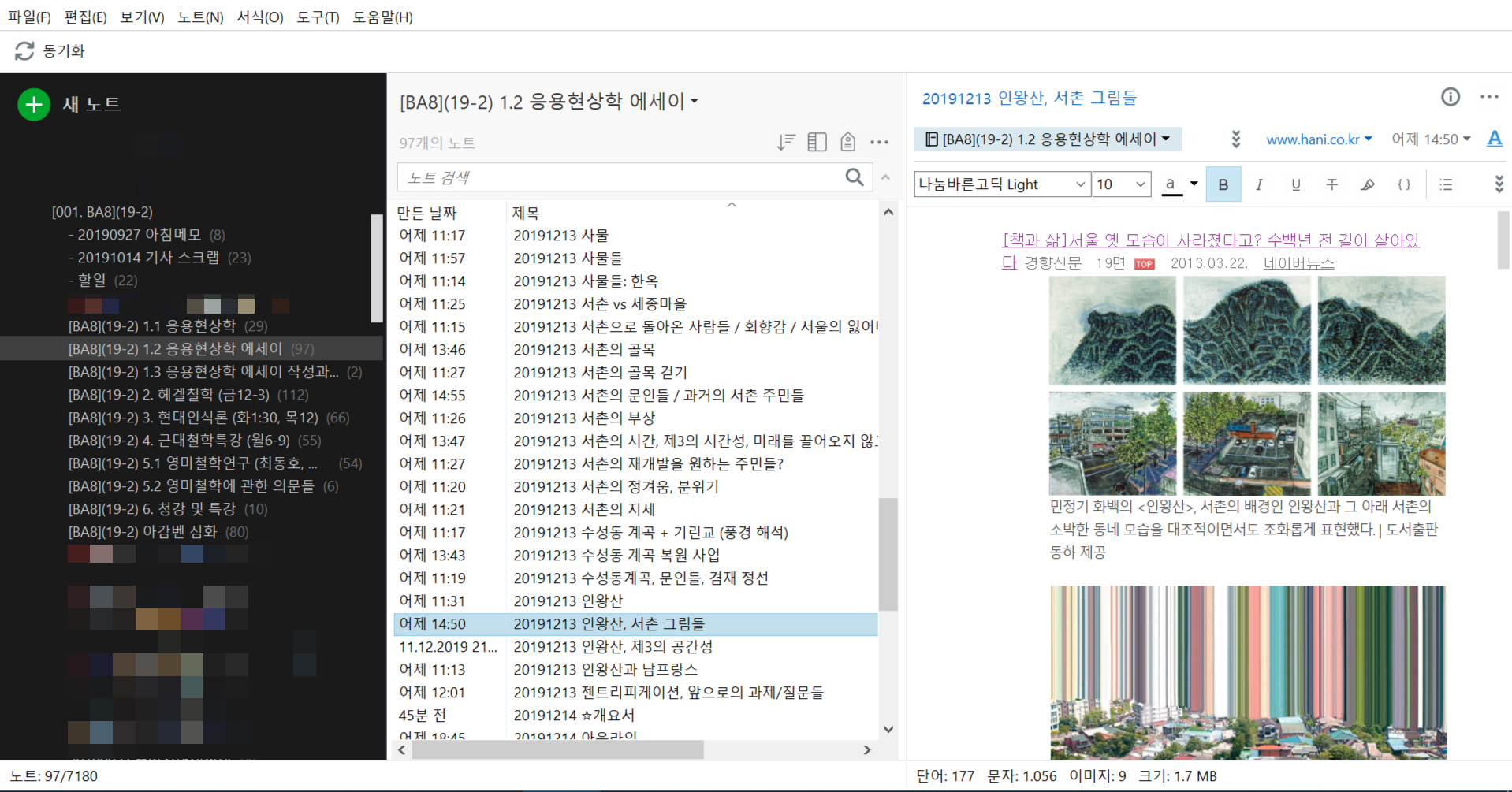Viewport: 1512px width, 792px height.
Task: Open 도움말(H) menu
Action: pyautogui.click(x=382, y=17)
